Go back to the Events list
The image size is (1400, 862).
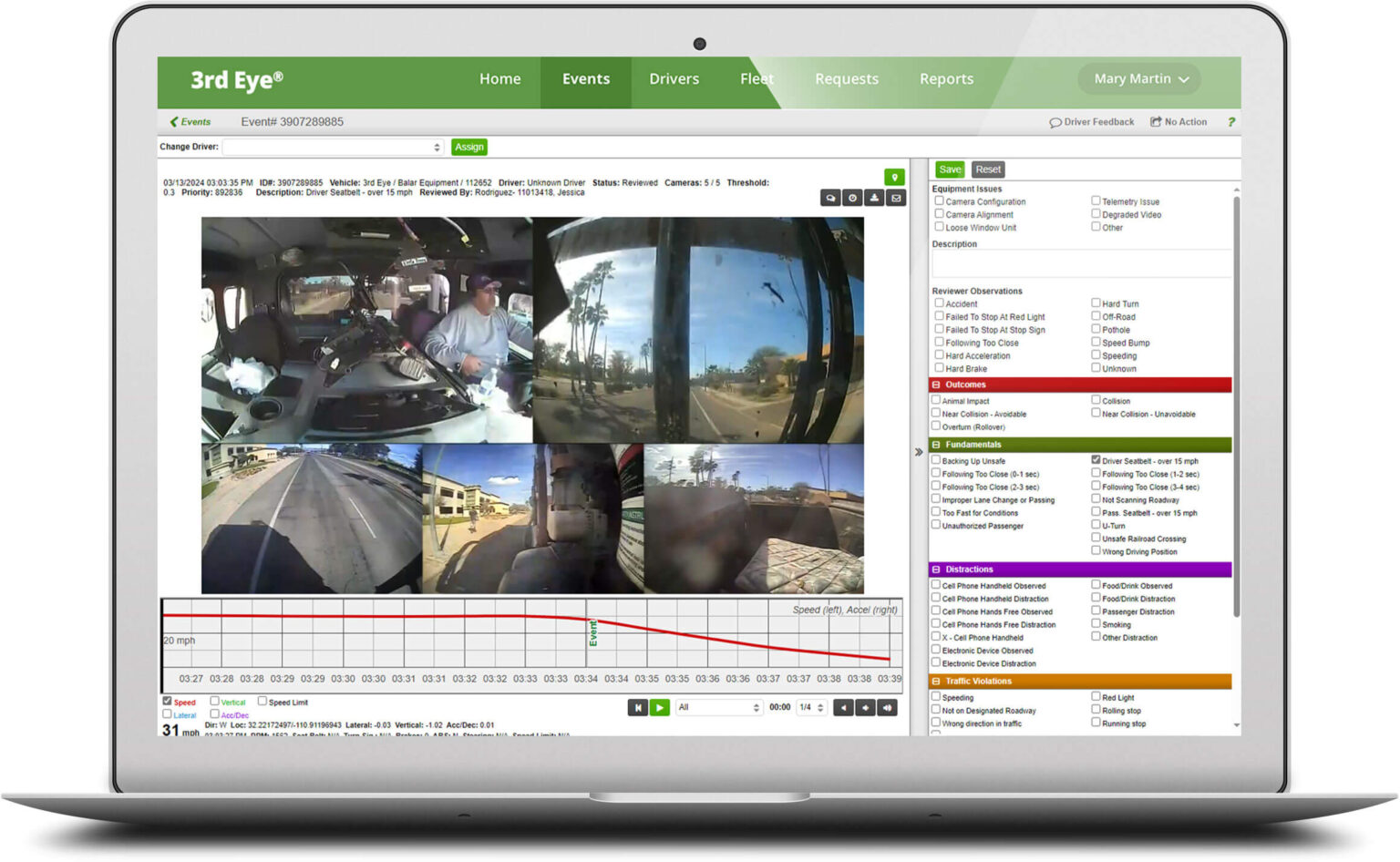[190, 121]
